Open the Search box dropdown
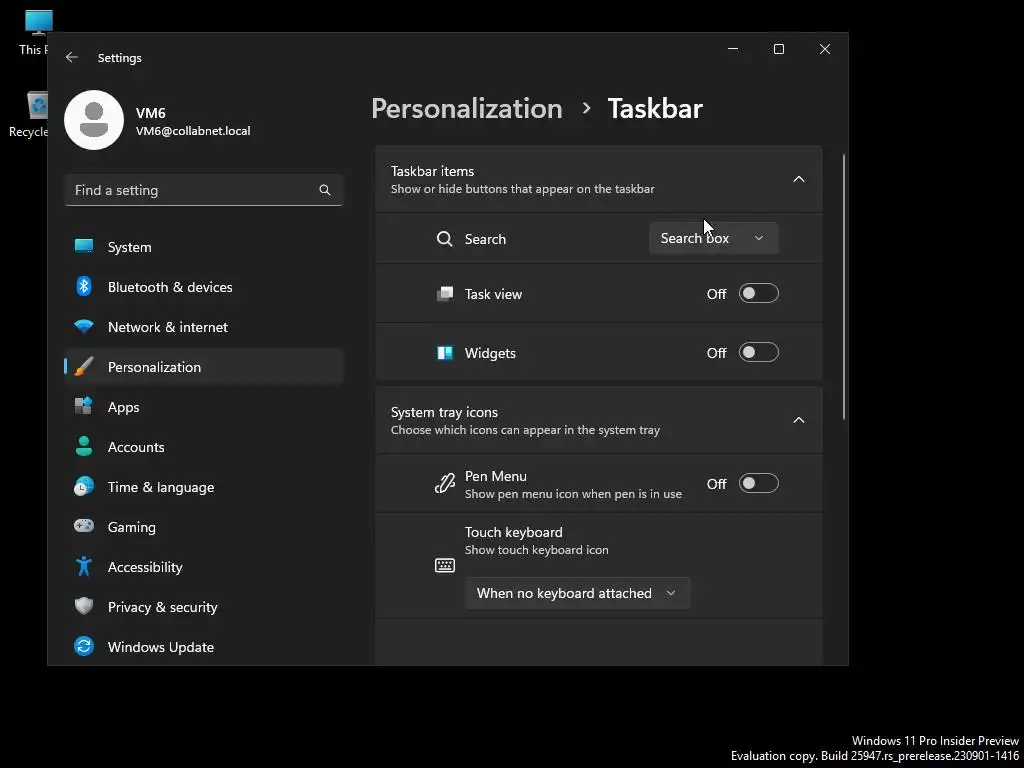The height and width of the screenshot is (768, 1024). point(713,239)
